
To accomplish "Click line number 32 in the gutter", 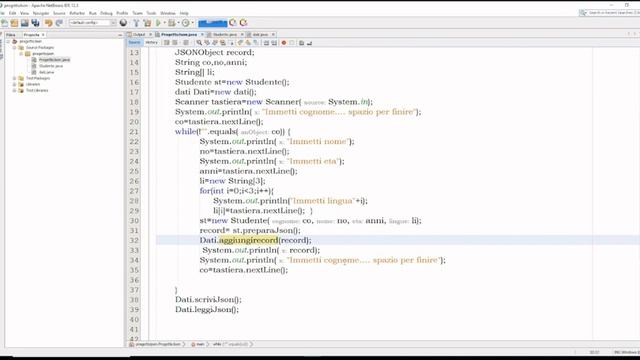I will coord(134,240).
